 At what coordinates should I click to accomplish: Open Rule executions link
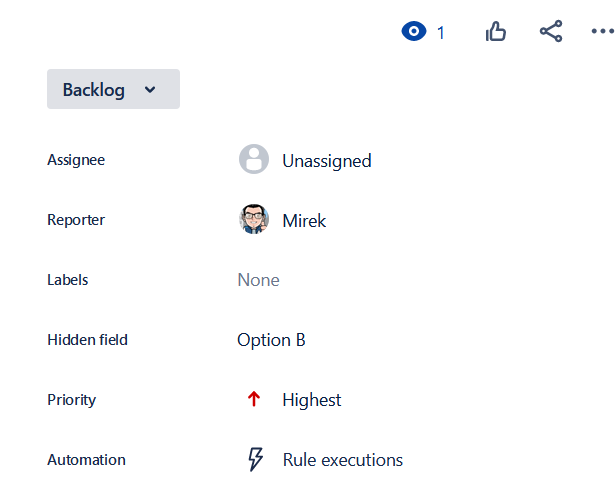click(342, 460)
